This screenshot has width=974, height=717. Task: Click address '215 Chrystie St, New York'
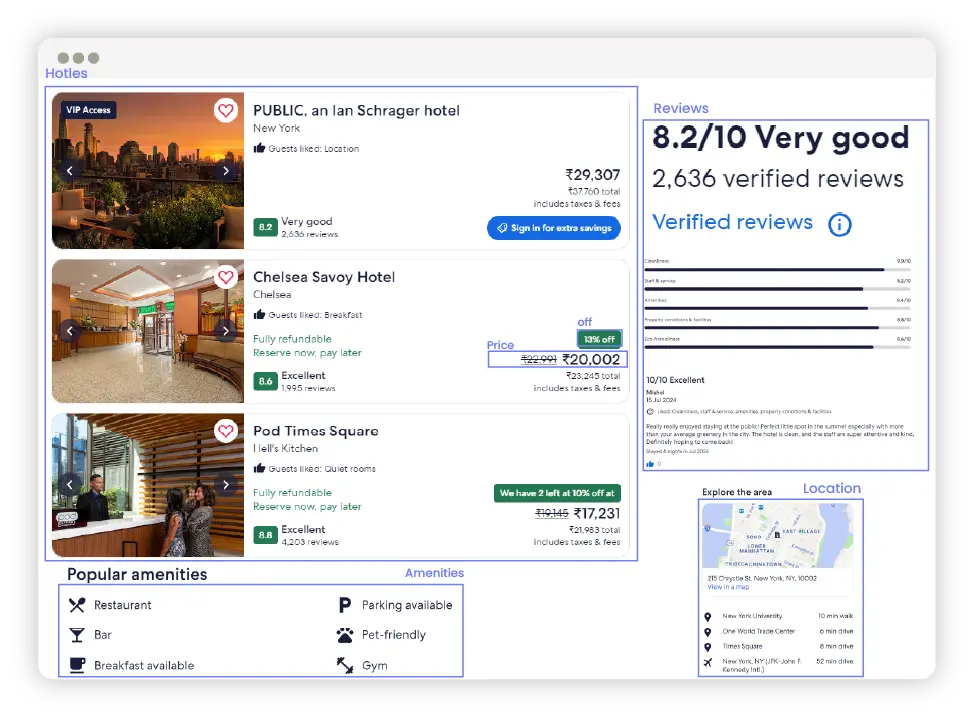(762, 578)
